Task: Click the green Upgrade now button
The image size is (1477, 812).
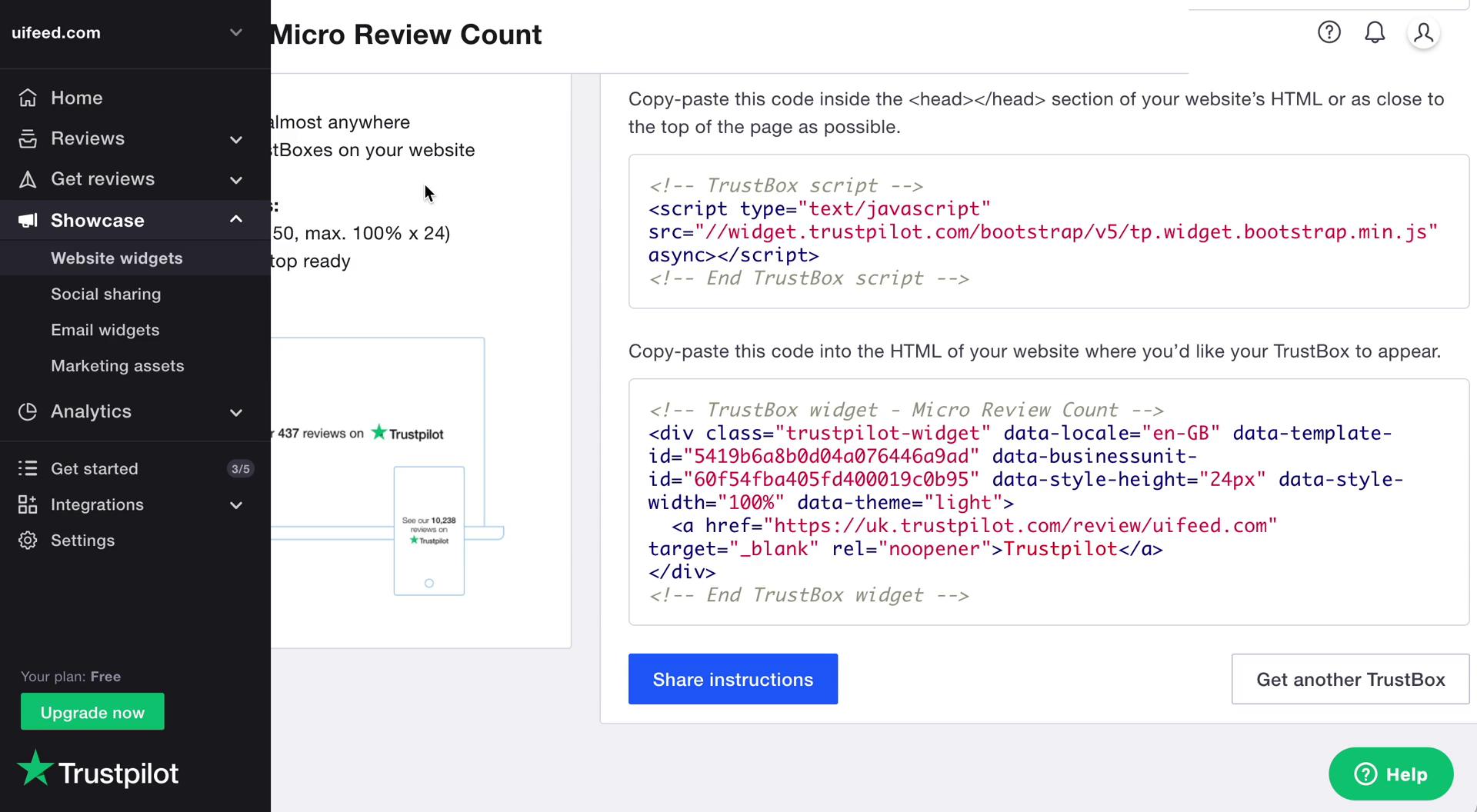Action: (x=92, y=712)
